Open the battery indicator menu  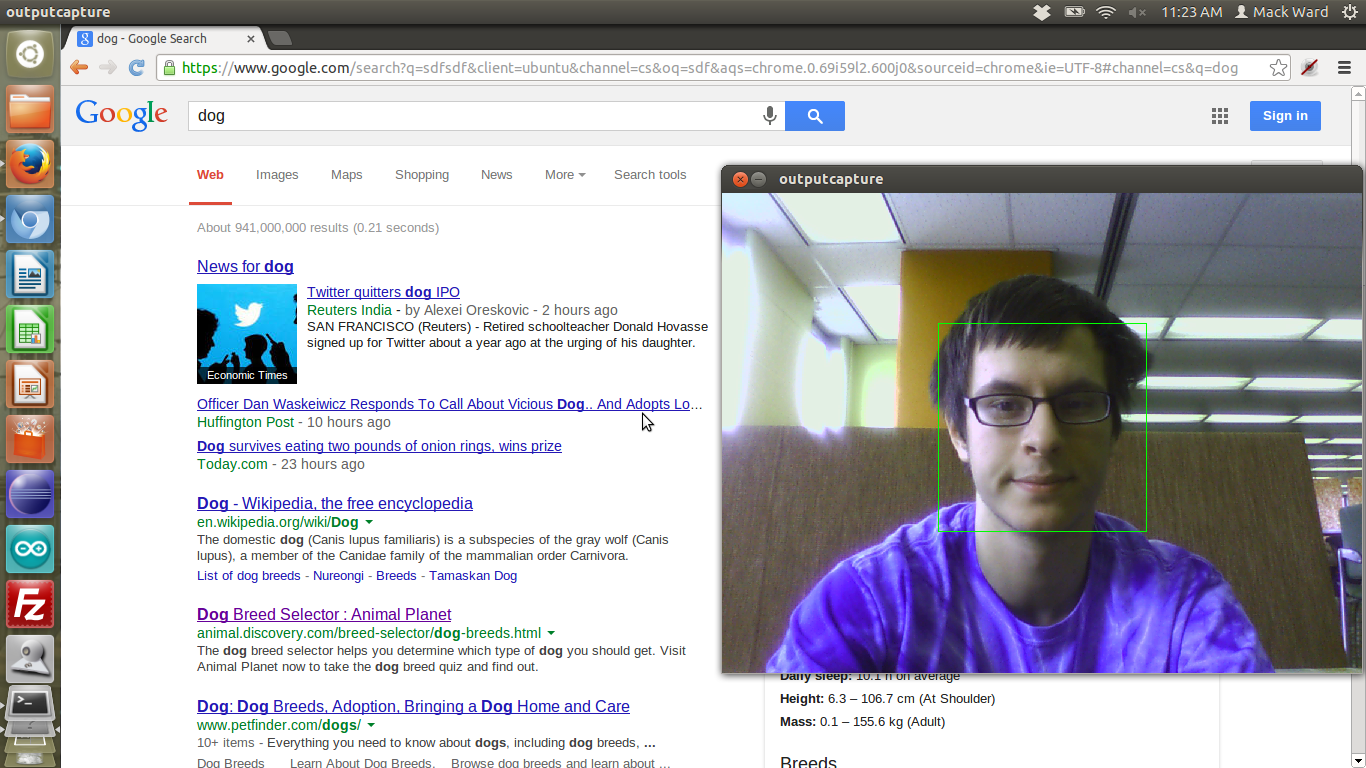(x=1074, y=12)
